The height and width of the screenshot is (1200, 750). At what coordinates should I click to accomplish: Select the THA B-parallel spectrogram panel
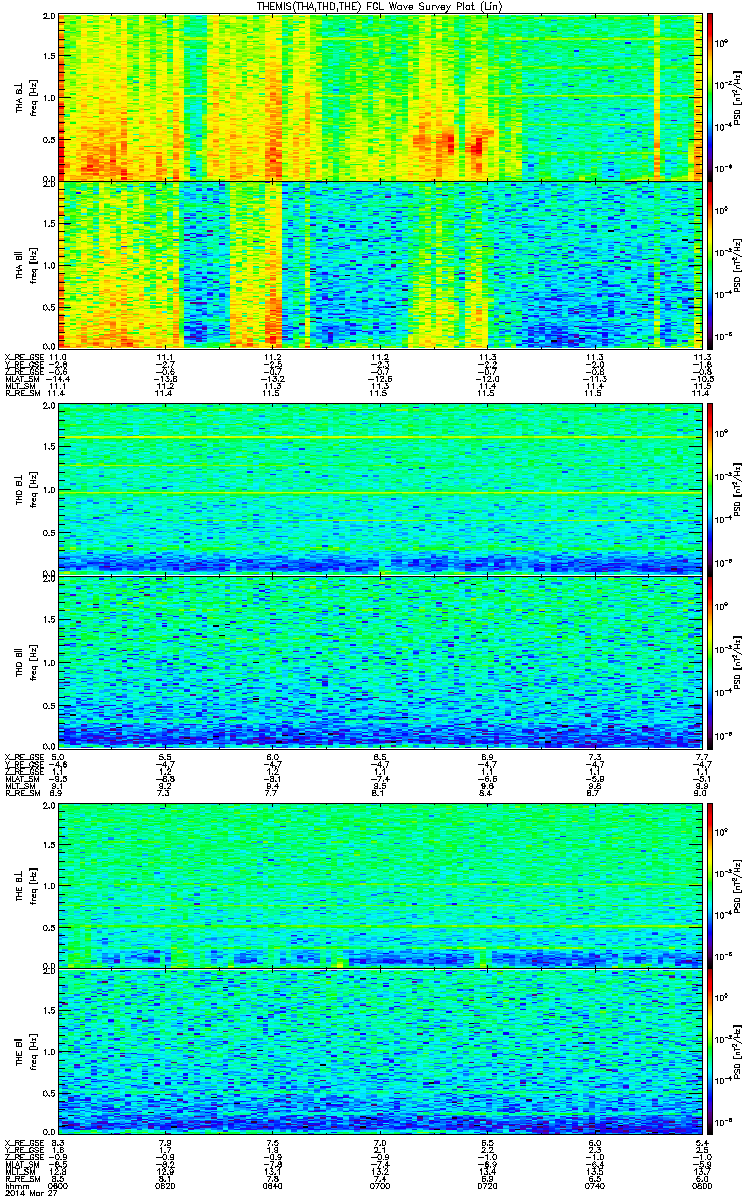point(379,263)
